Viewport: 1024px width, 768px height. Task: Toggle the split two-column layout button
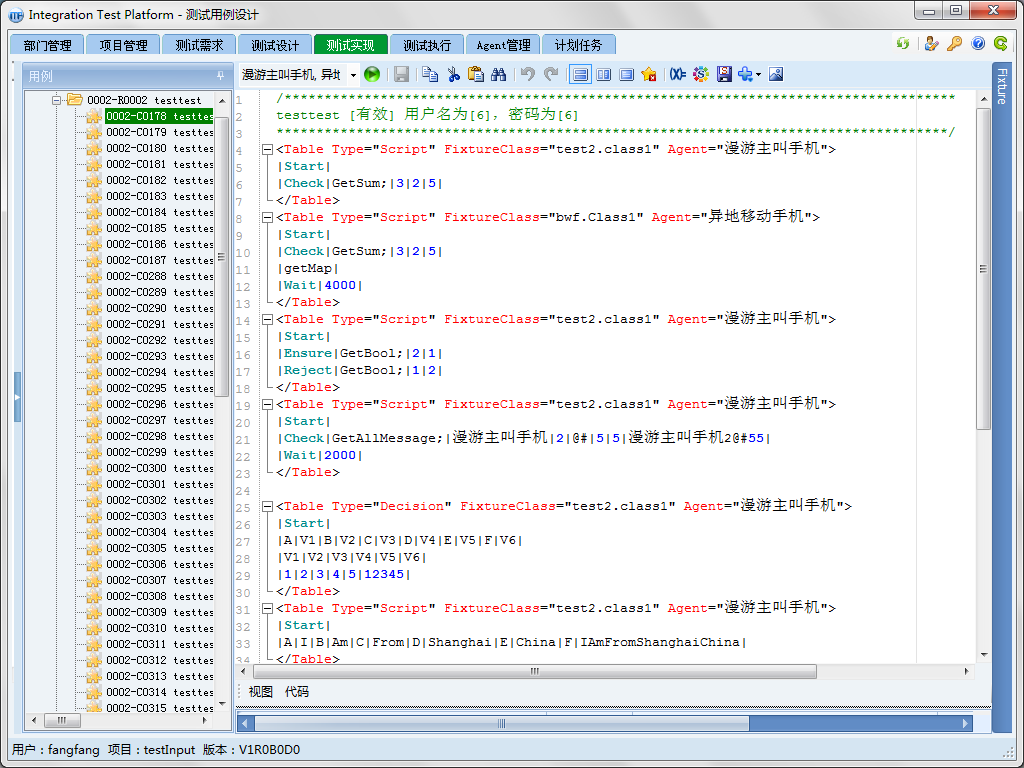pos(603,74)
